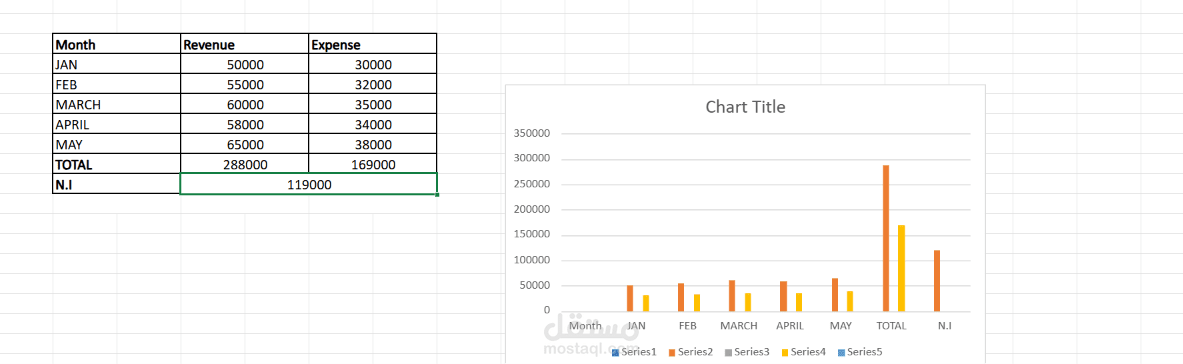Select the tall orange TOTAL bar

(x=886, y=238)
